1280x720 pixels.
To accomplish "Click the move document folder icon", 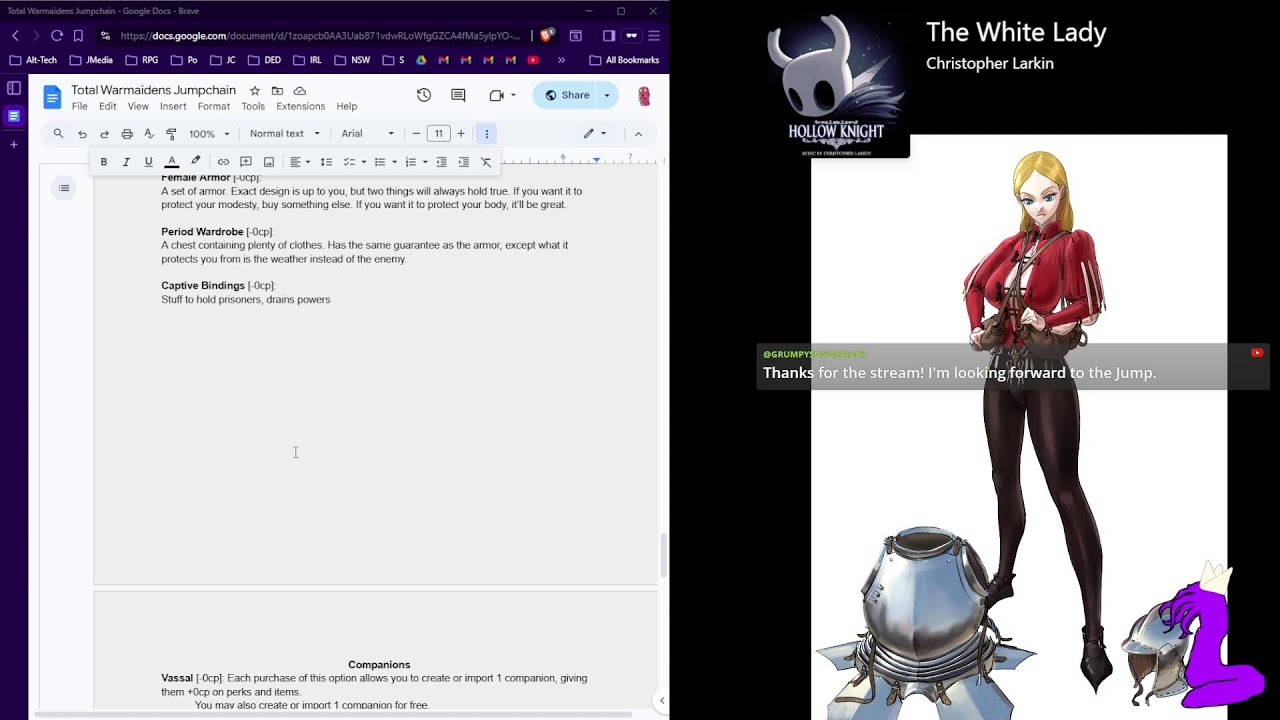I will coord(277,91).
